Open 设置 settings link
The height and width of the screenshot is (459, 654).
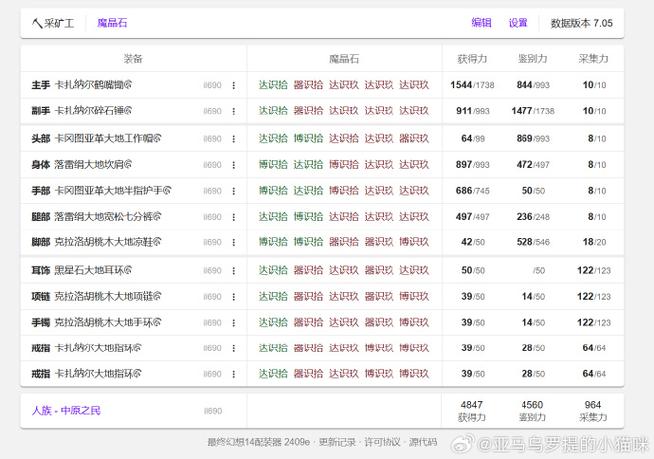coord(518,23)
